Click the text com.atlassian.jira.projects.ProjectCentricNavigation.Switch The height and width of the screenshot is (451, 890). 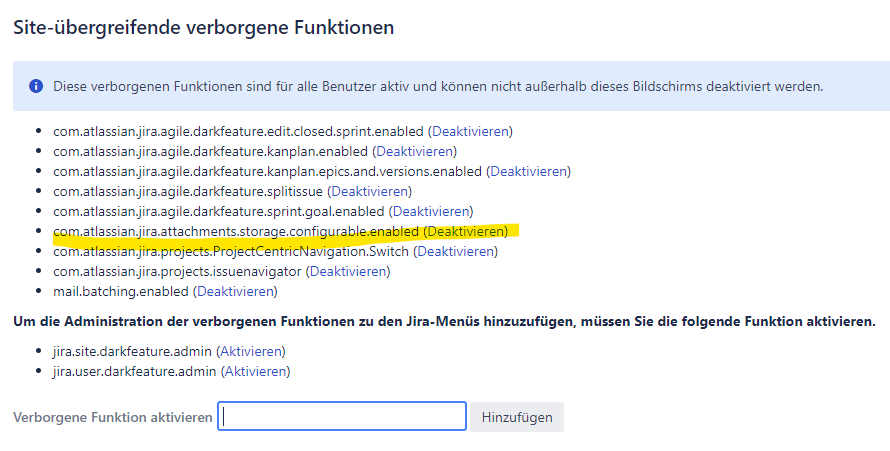(231, 251)
